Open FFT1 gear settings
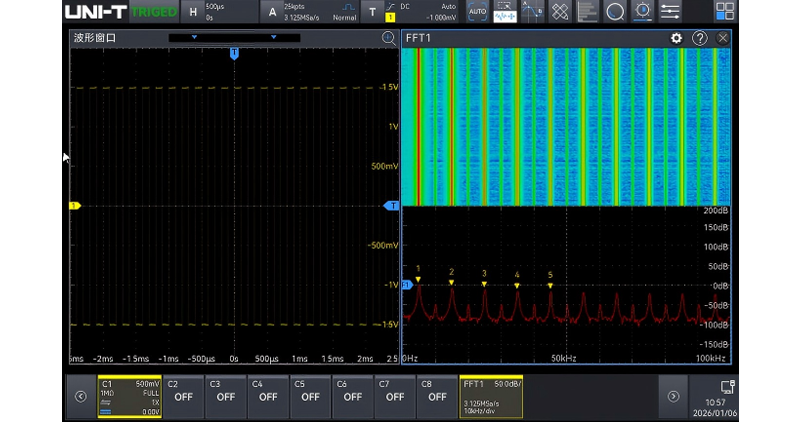This screenshot has width=800, height=422. [x=676, y=38]
